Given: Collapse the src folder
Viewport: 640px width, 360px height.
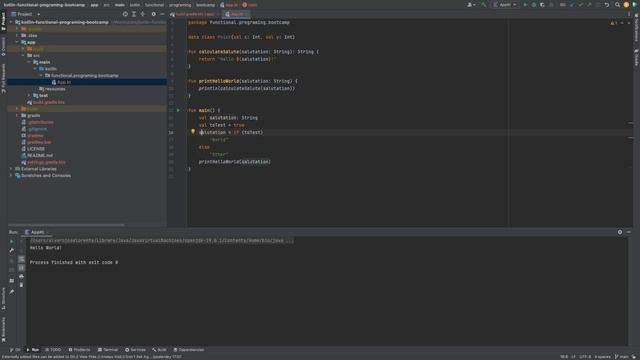Looking at the screenshot, I should click(23, 55).
